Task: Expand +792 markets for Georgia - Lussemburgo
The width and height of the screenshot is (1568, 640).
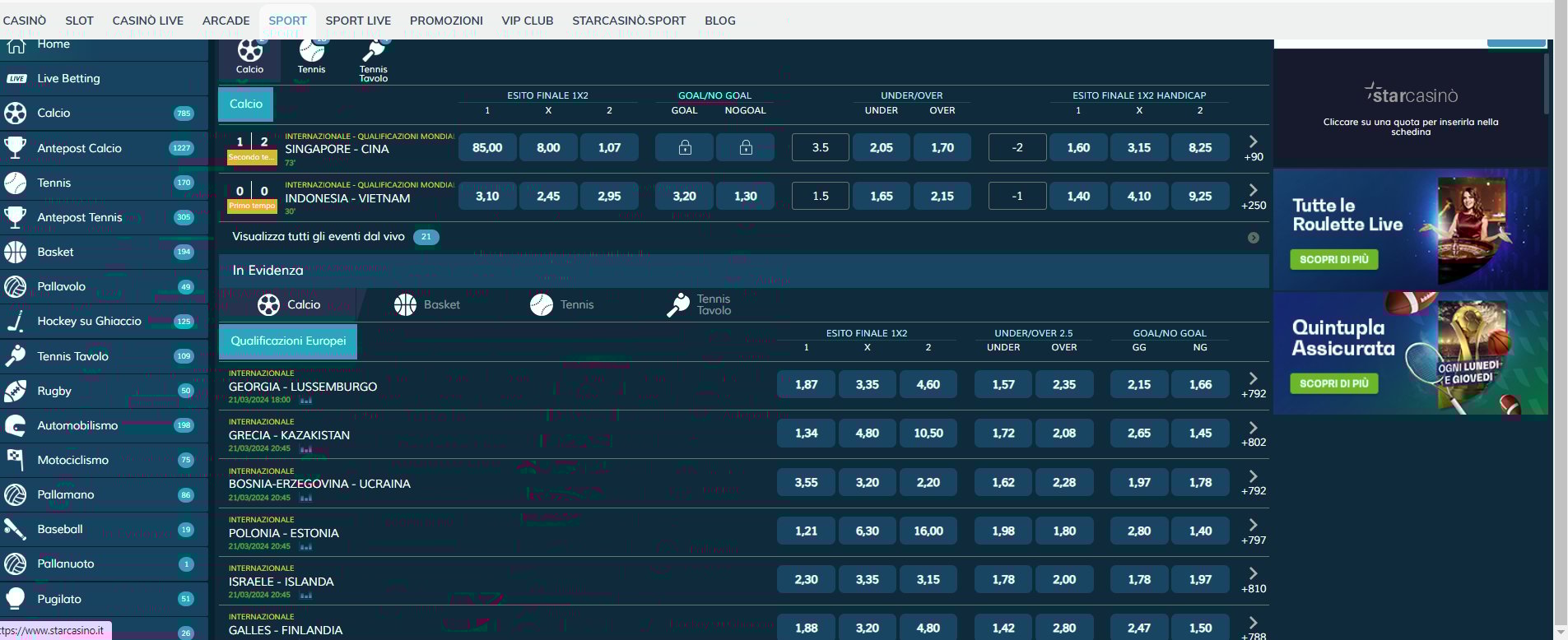Action: pyautogui.click(x=1254, y=385)
